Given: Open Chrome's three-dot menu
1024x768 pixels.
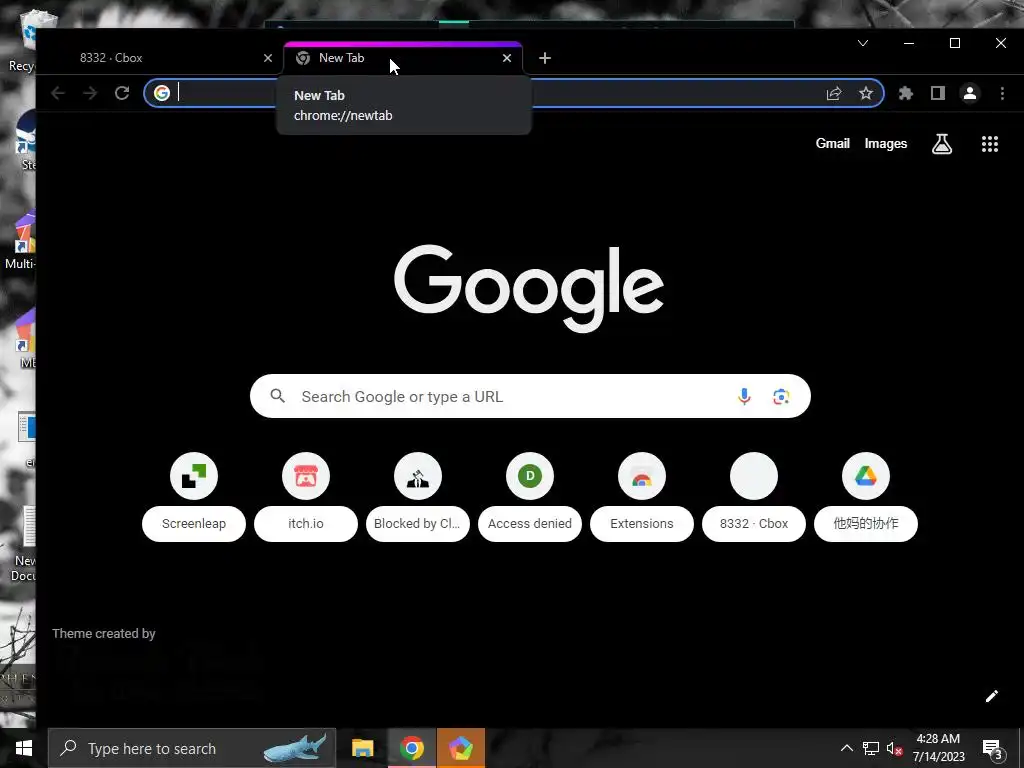Looking at the screenshot, I should (1002, 93).
